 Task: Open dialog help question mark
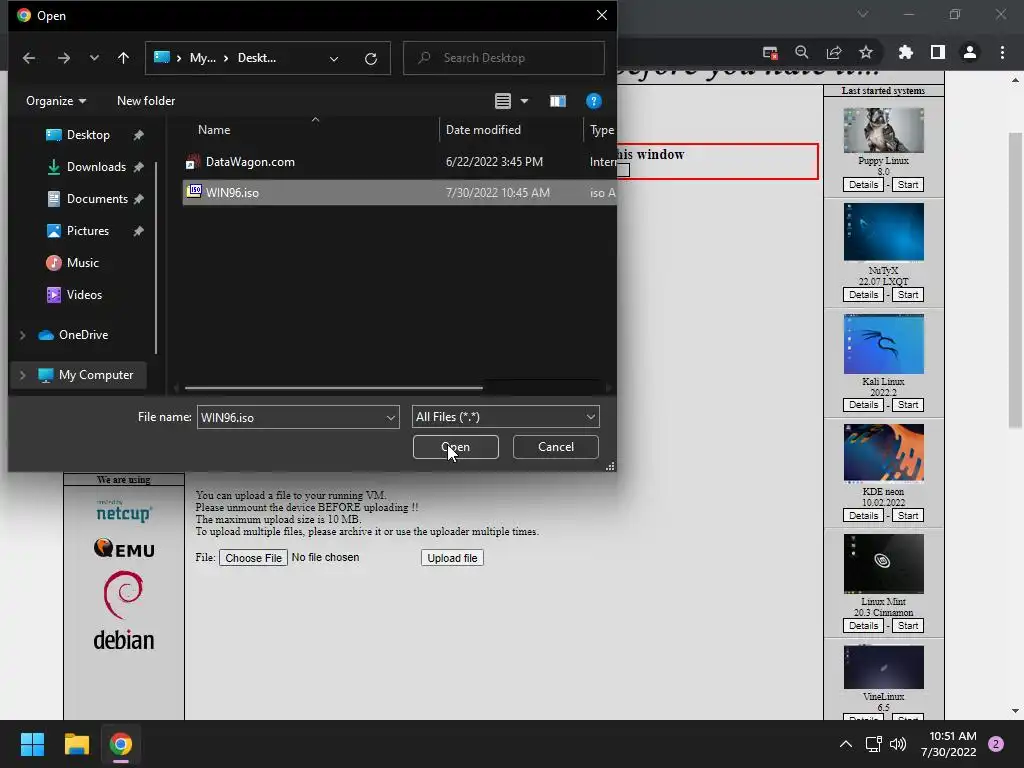(593, 101)
